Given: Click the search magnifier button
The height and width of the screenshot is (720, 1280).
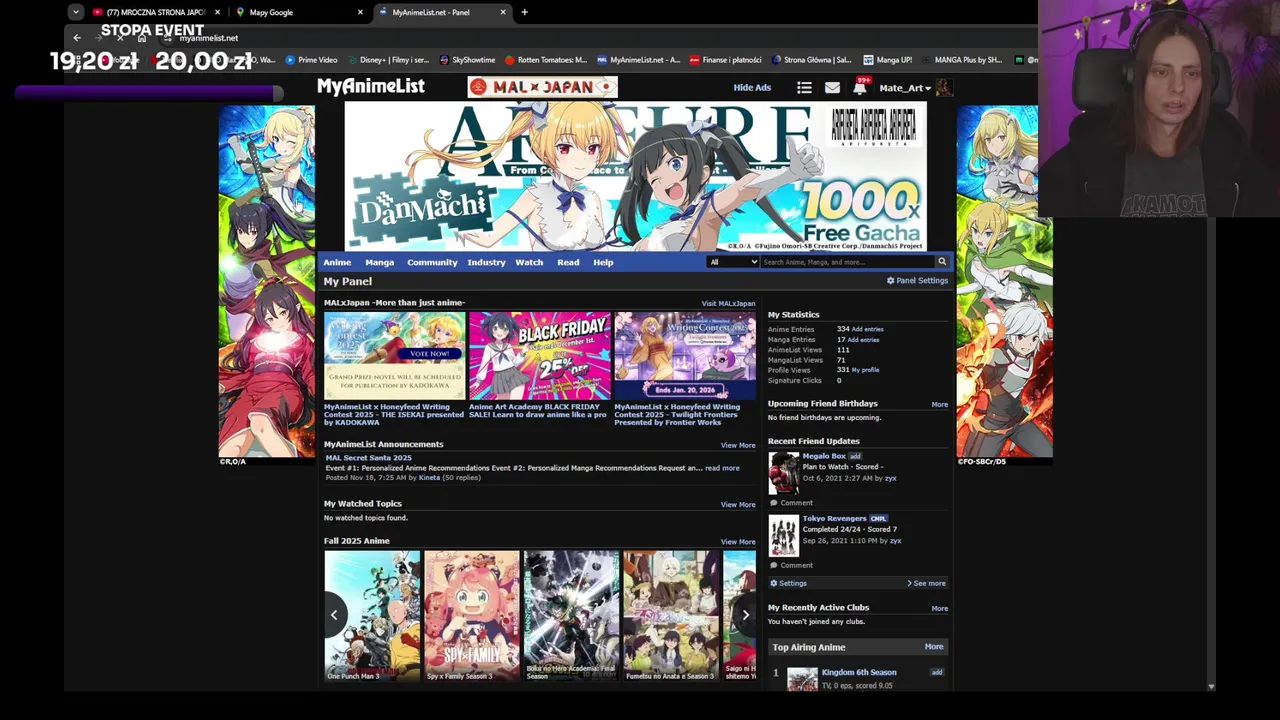Looking at the screenshot, I should (941, 262).
